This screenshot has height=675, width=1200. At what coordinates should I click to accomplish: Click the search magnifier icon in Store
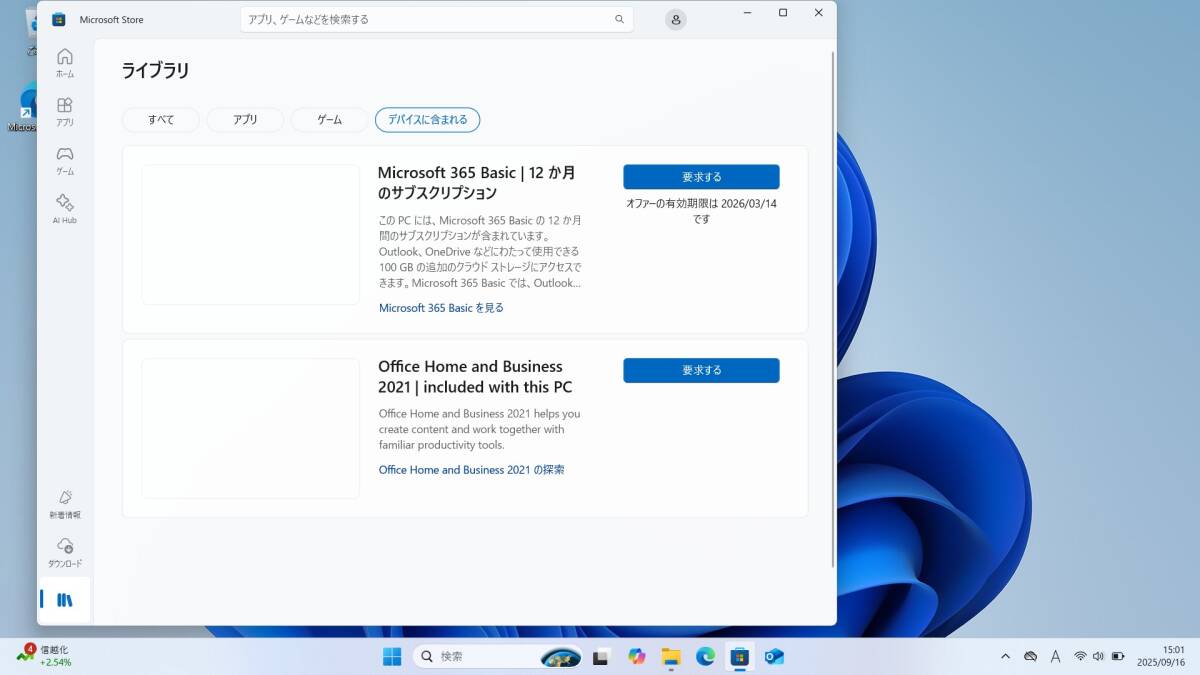(619, 19)
